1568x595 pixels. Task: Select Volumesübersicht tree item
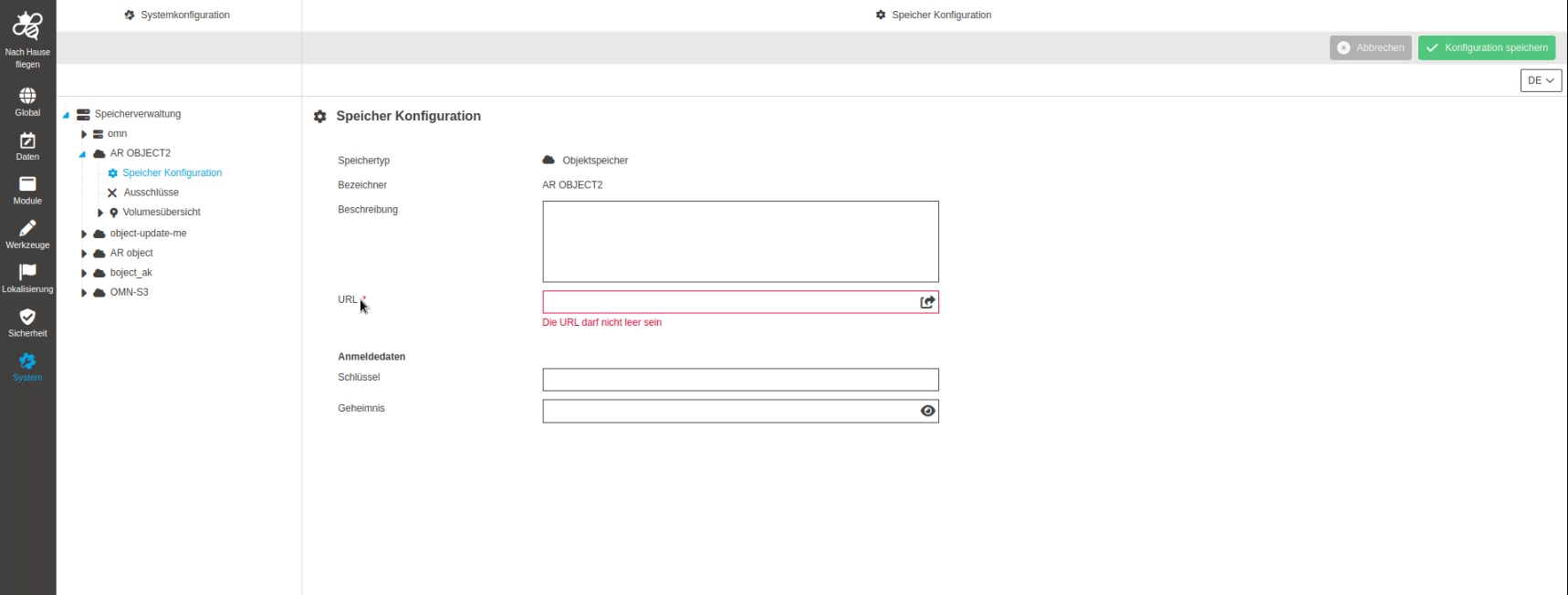tap(162, 212)
